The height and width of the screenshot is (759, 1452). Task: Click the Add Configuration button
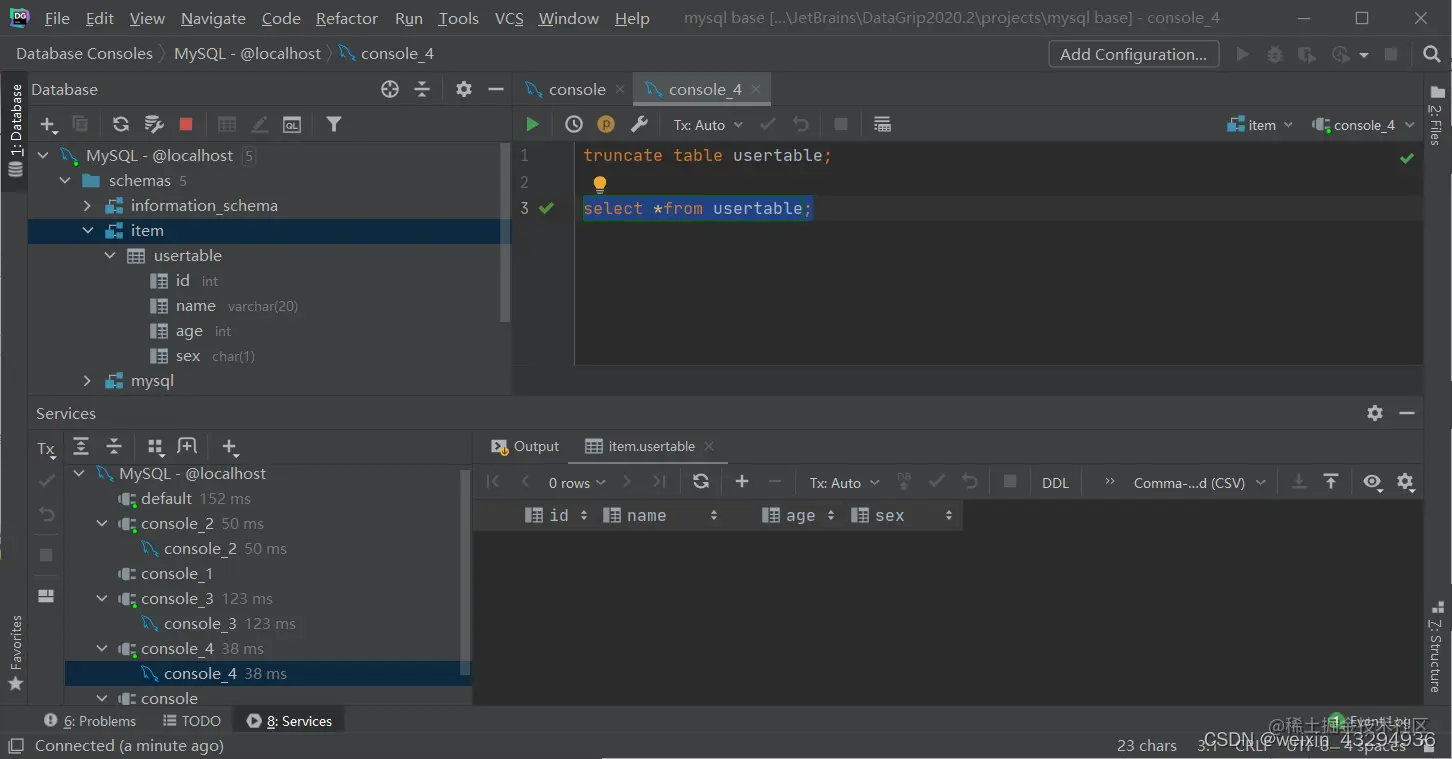(x=1133, y=54)
